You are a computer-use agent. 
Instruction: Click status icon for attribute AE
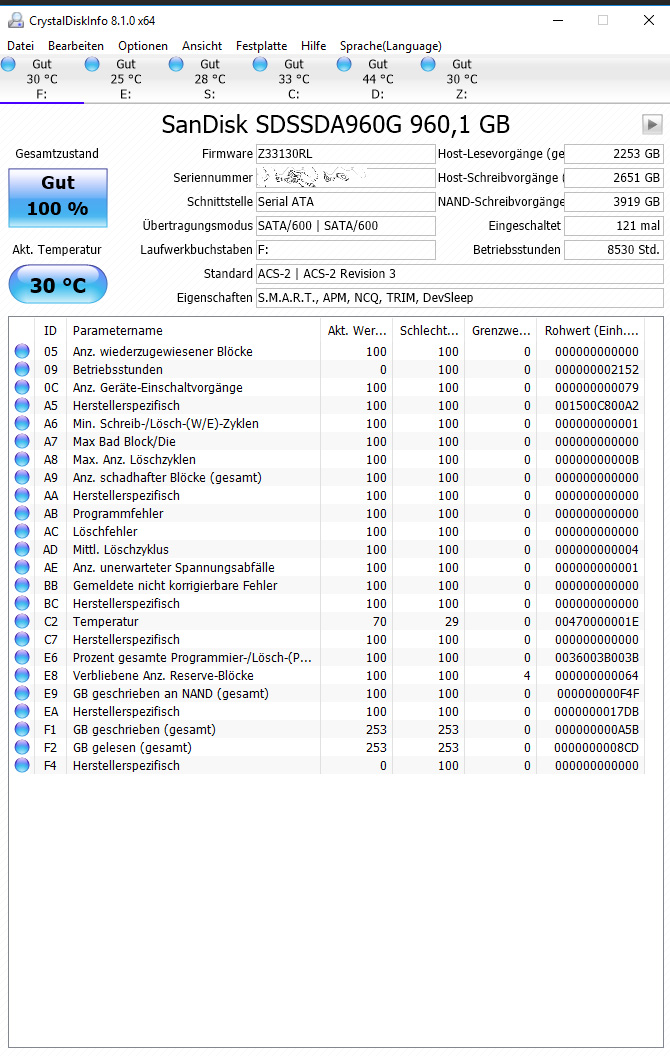coord(22,567)
